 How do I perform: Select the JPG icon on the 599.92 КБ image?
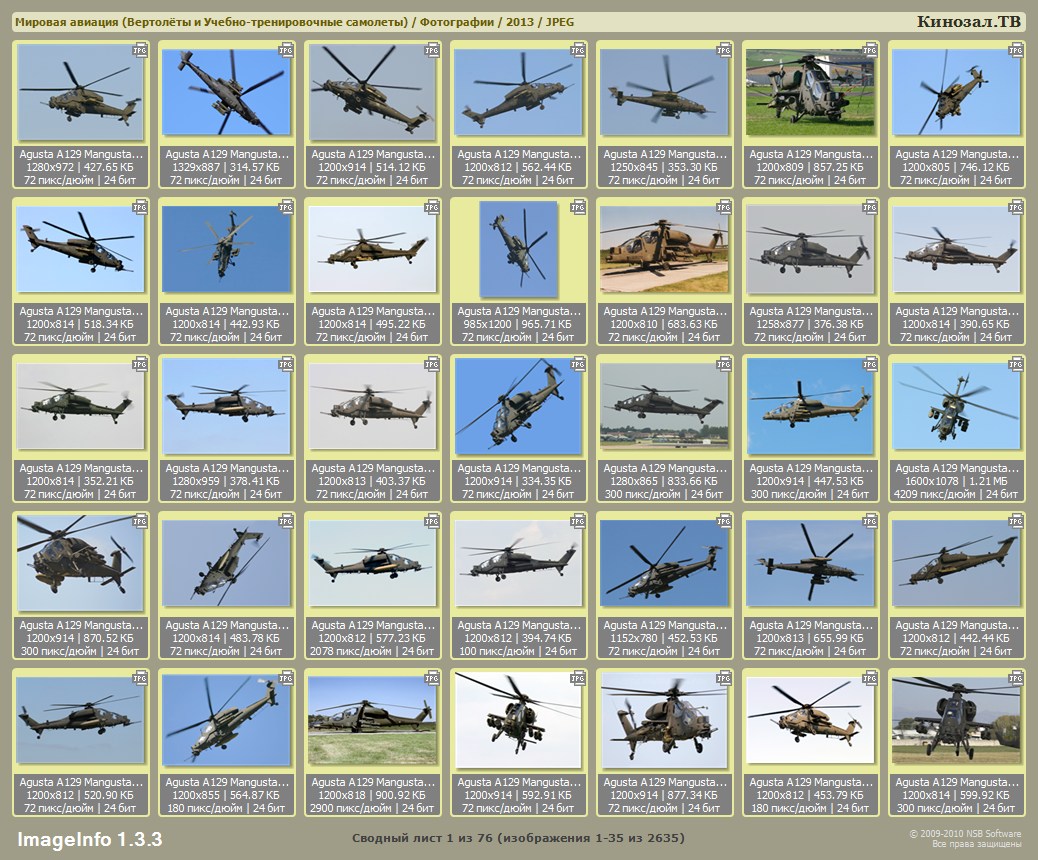pos(1016,678)
